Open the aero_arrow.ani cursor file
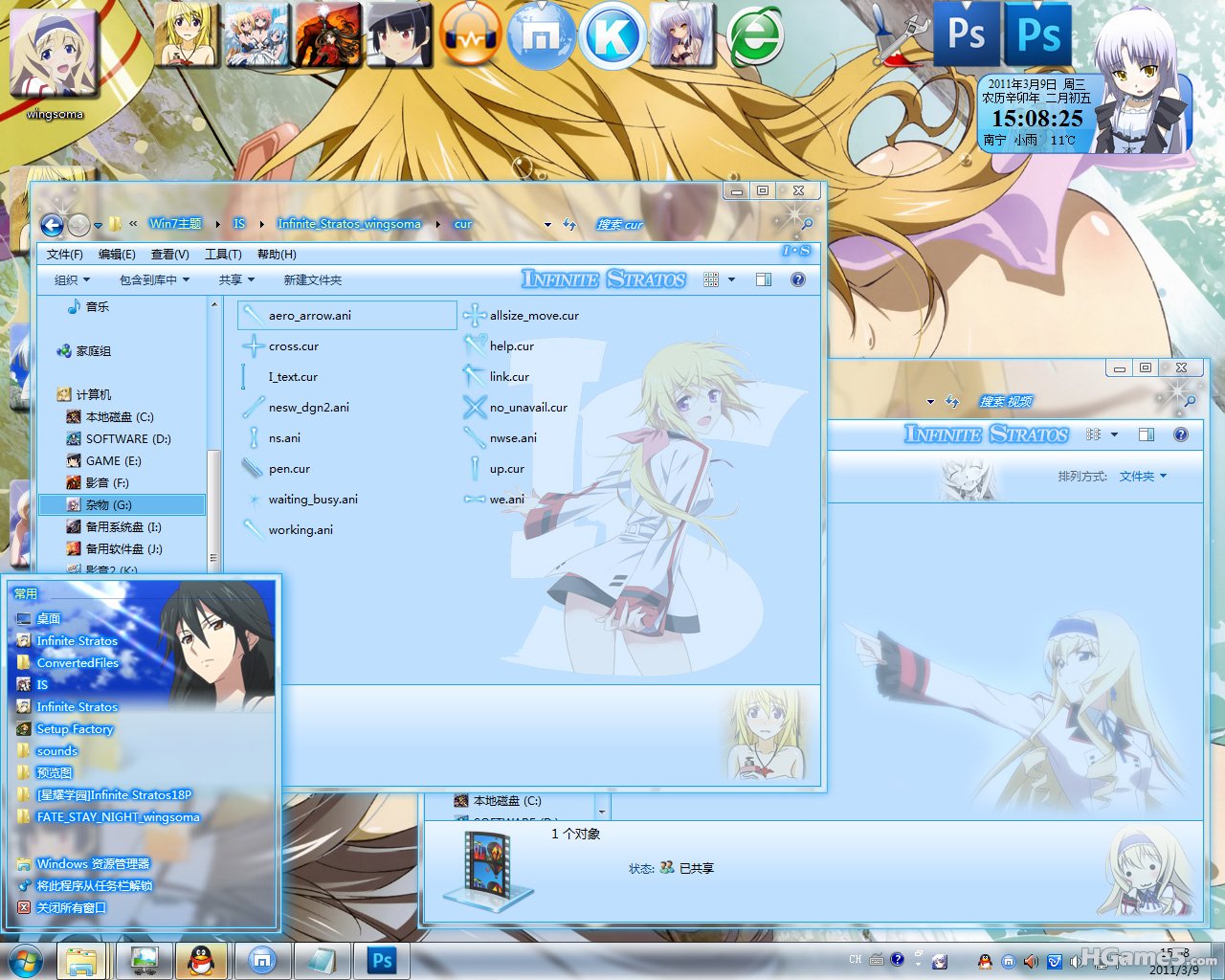This screenshot has height=980, width=1225. [309, 316]
